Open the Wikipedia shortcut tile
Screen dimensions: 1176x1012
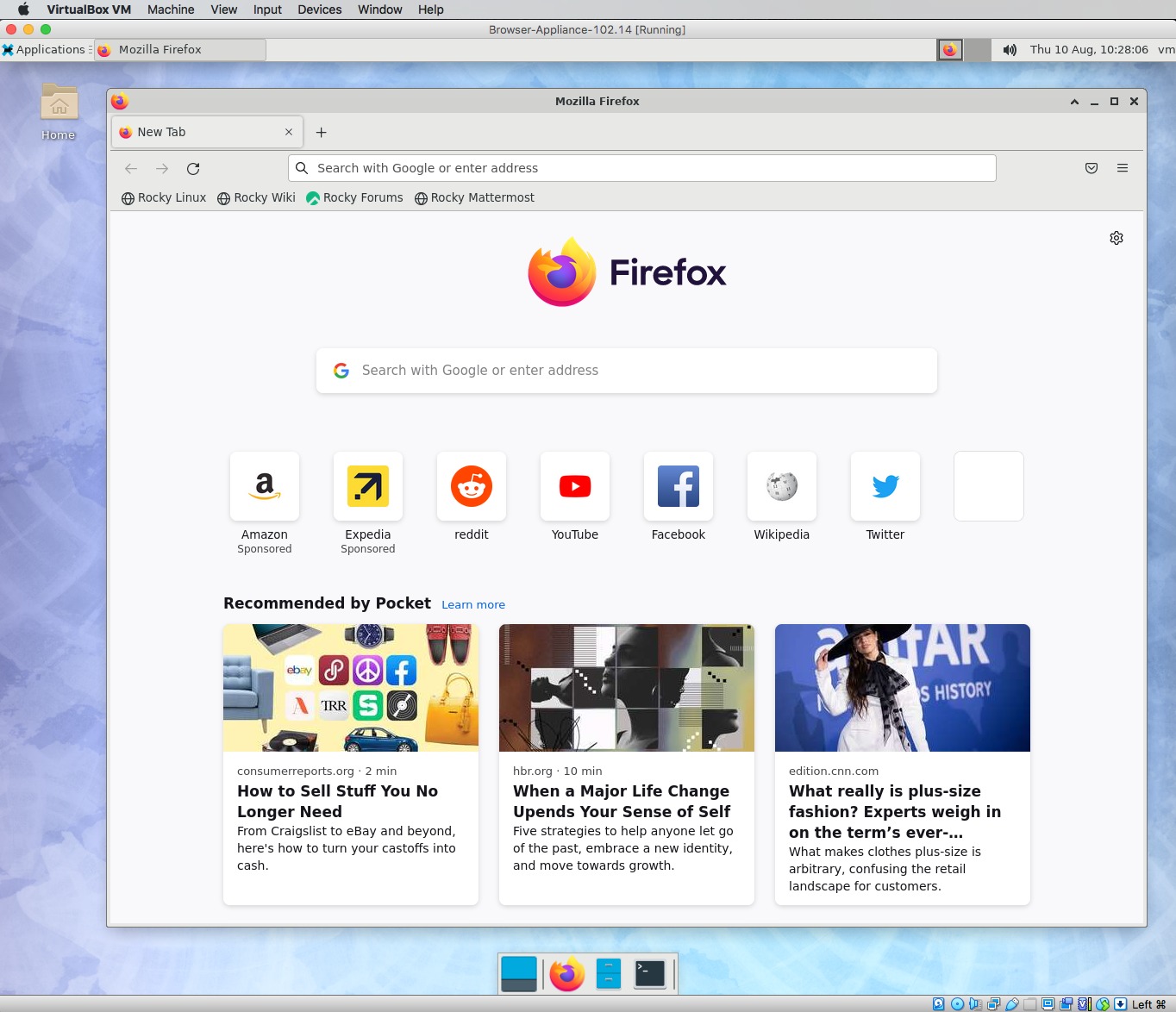click(x=782, y=486)
